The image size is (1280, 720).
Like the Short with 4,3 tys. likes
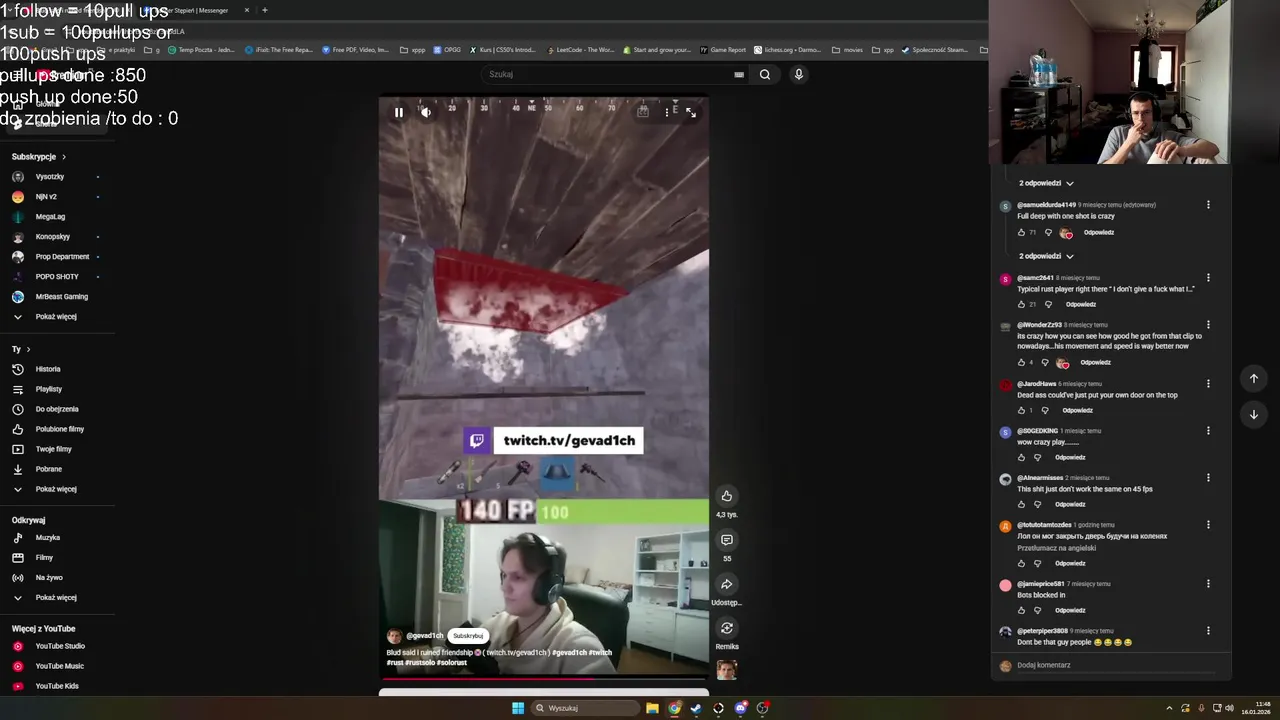[x=727, y=496]
